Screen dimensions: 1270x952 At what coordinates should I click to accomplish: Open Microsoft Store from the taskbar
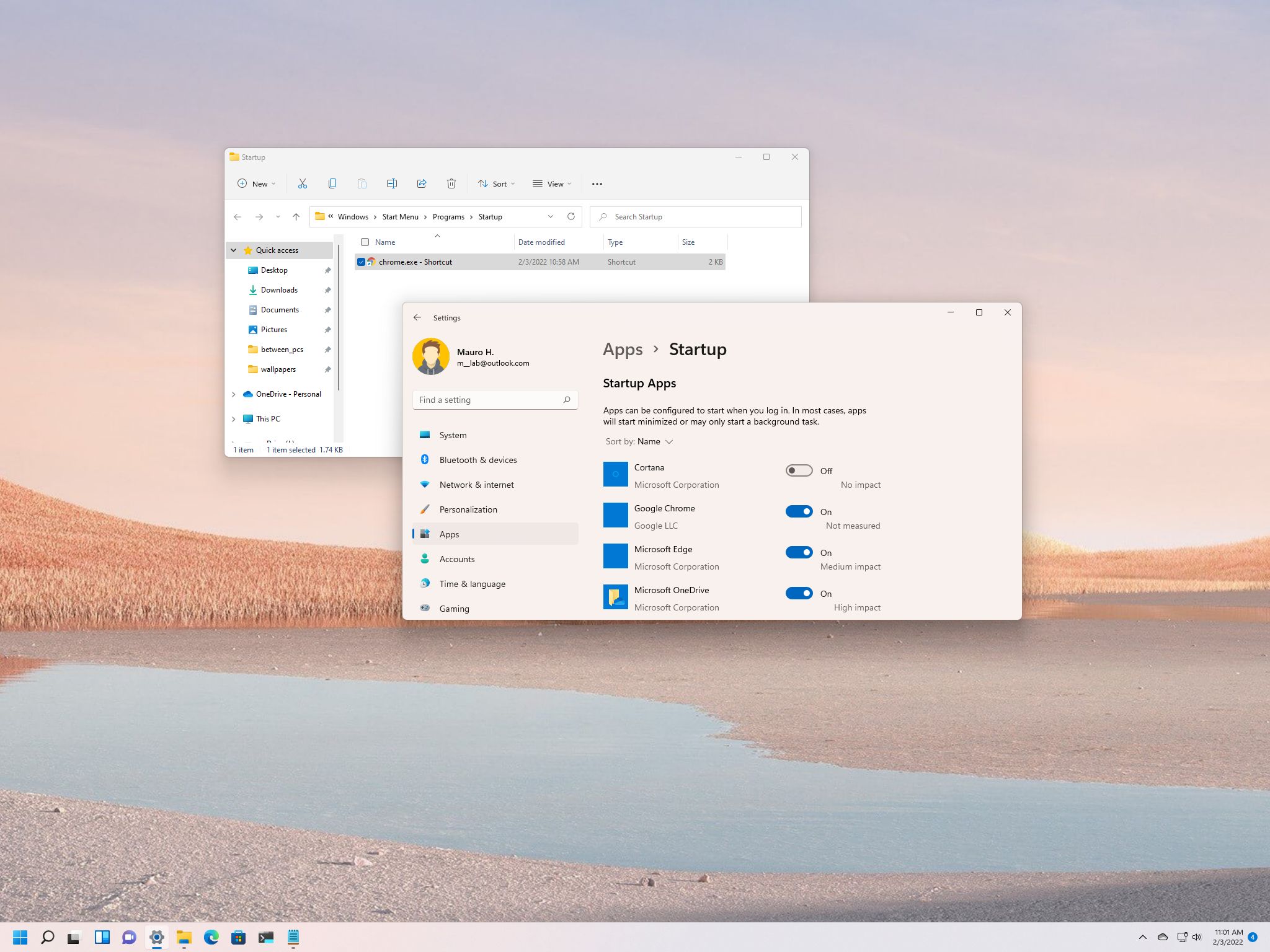click(x=239, y=937)
